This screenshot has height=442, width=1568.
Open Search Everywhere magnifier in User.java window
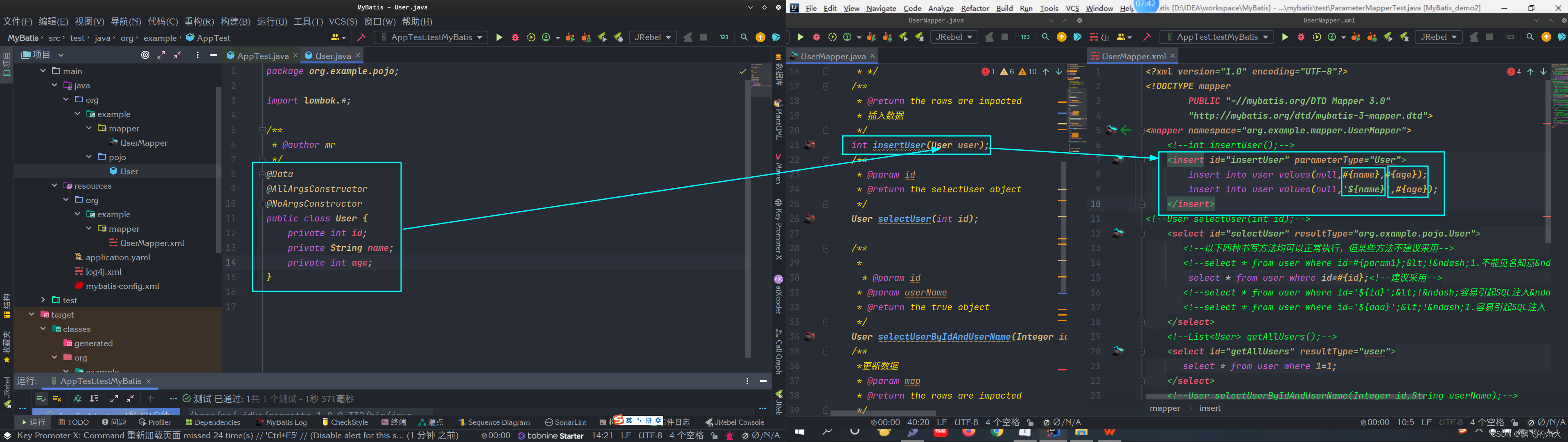tap(744, 38)
